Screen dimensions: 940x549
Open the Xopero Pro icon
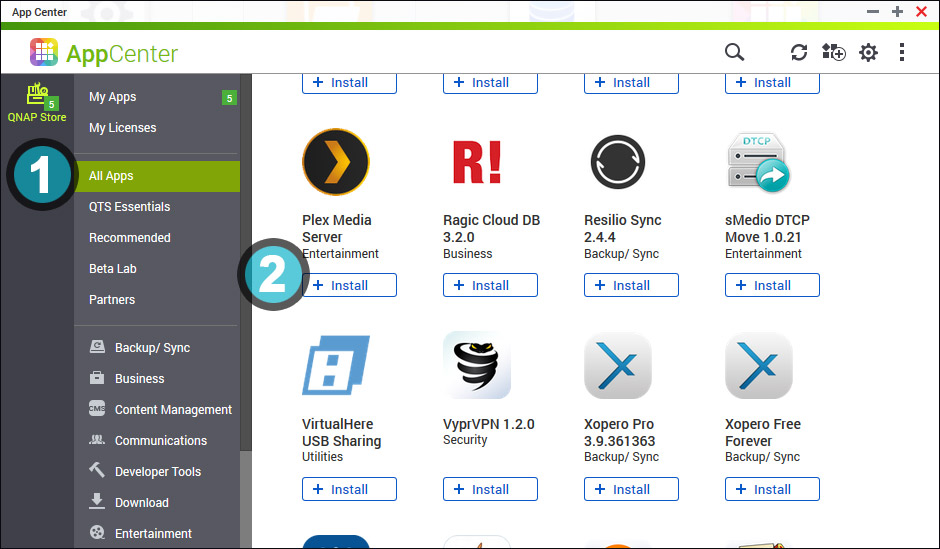coord(617,365)
